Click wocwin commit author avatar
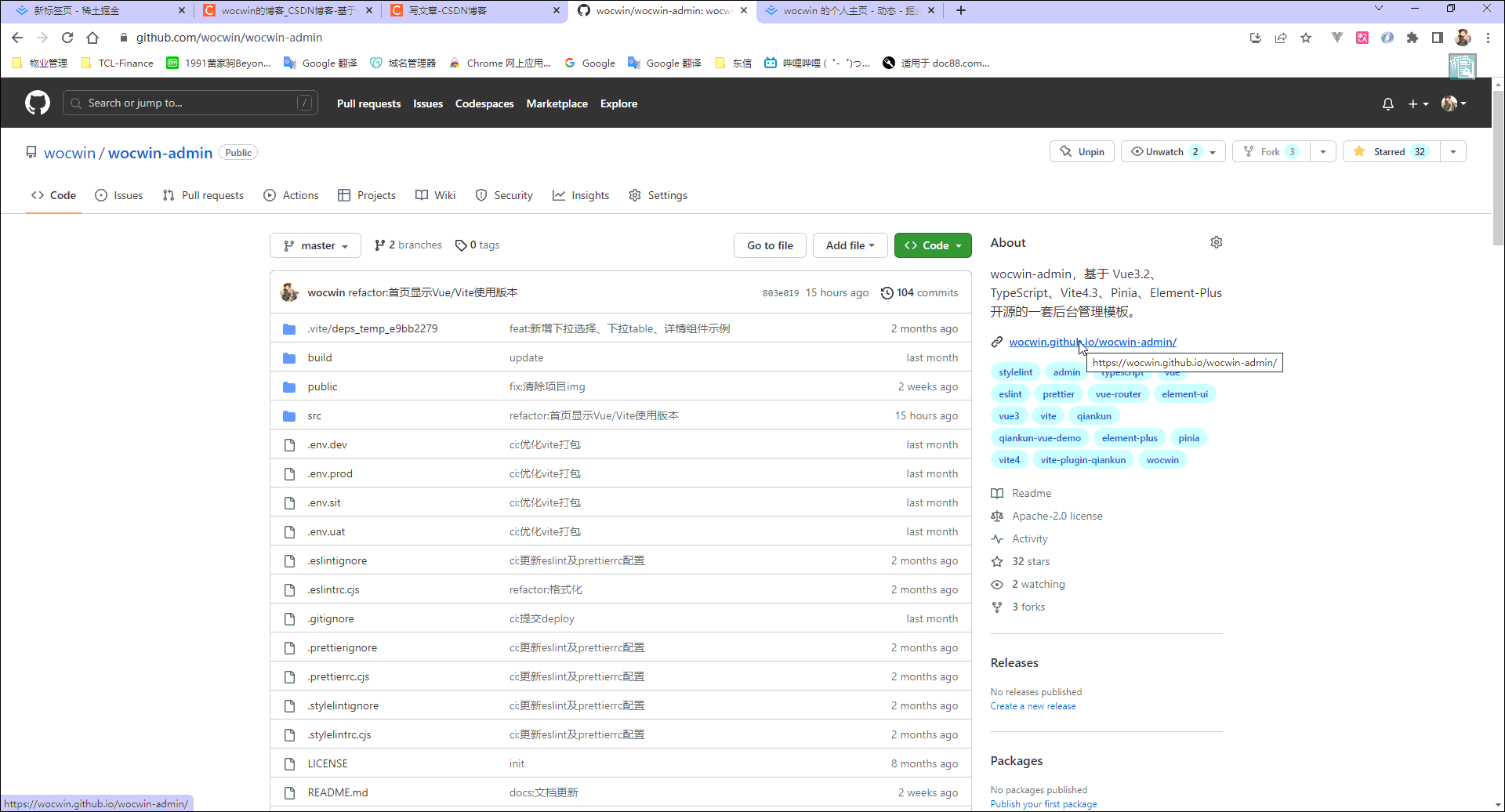Screen dimensions: 1505x812 (x=289, y=292)
